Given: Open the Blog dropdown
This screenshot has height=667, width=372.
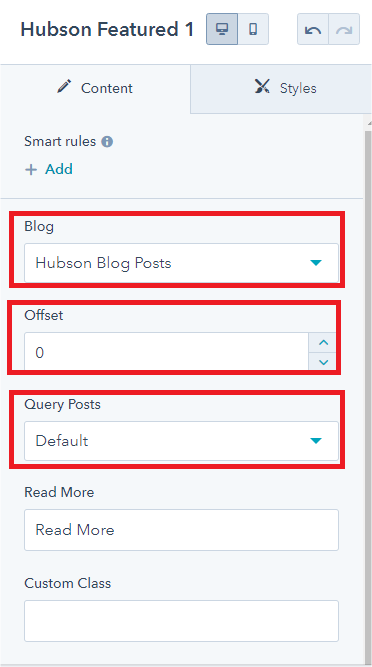Looking at the screenshot, I should (x=182, y=263).
